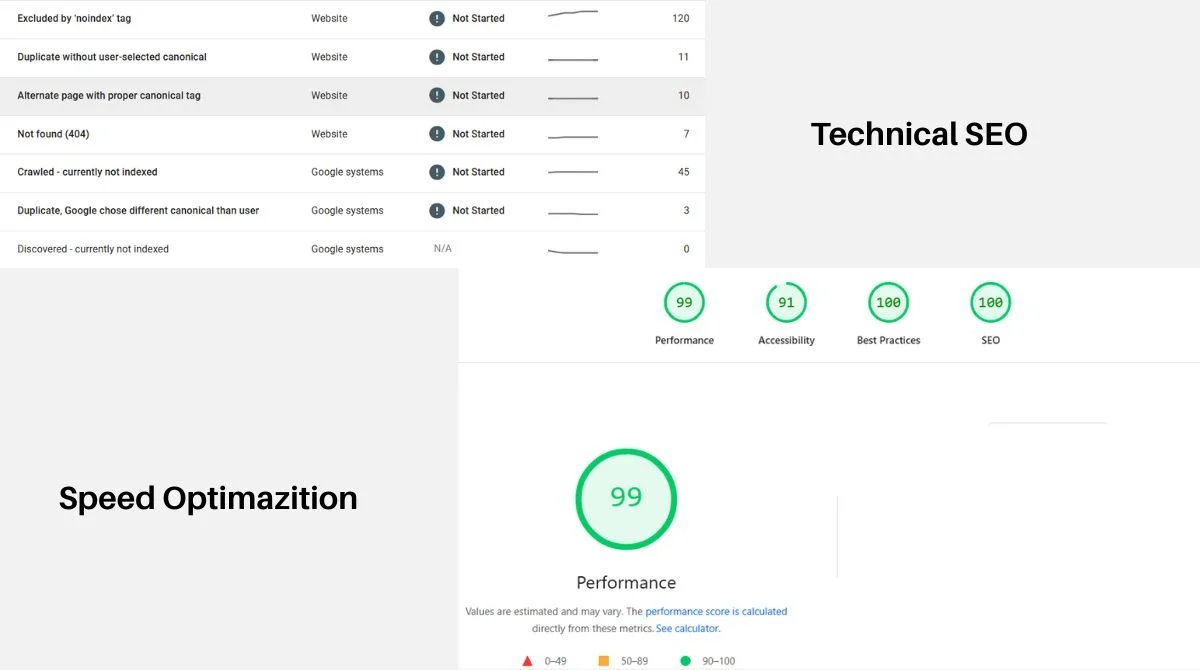Select the SEO 100 score gauge
This screenshot has height=670, width=1200.
pyautogui.click(x=990, y=303)
